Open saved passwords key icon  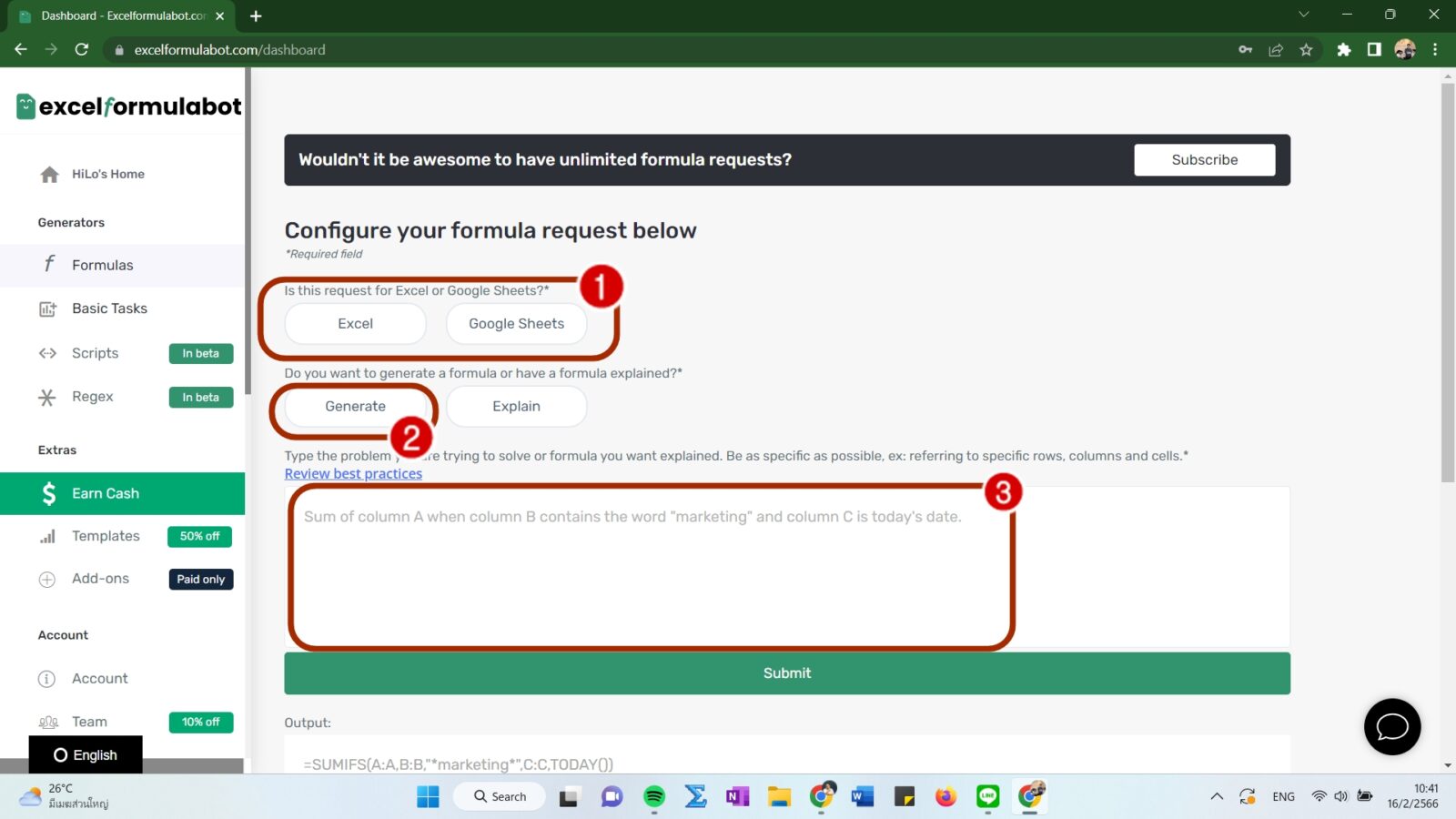[x=1245, y=50]
